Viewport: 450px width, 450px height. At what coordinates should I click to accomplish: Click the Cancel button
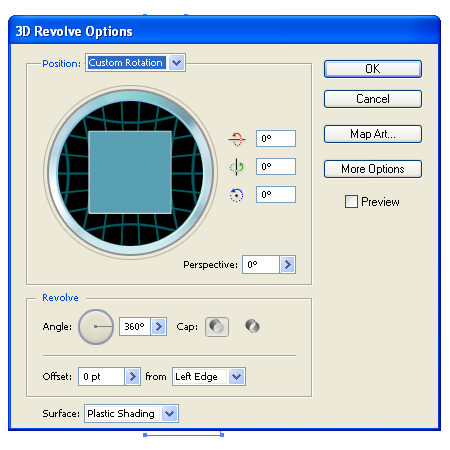click(x=373, y=99)
